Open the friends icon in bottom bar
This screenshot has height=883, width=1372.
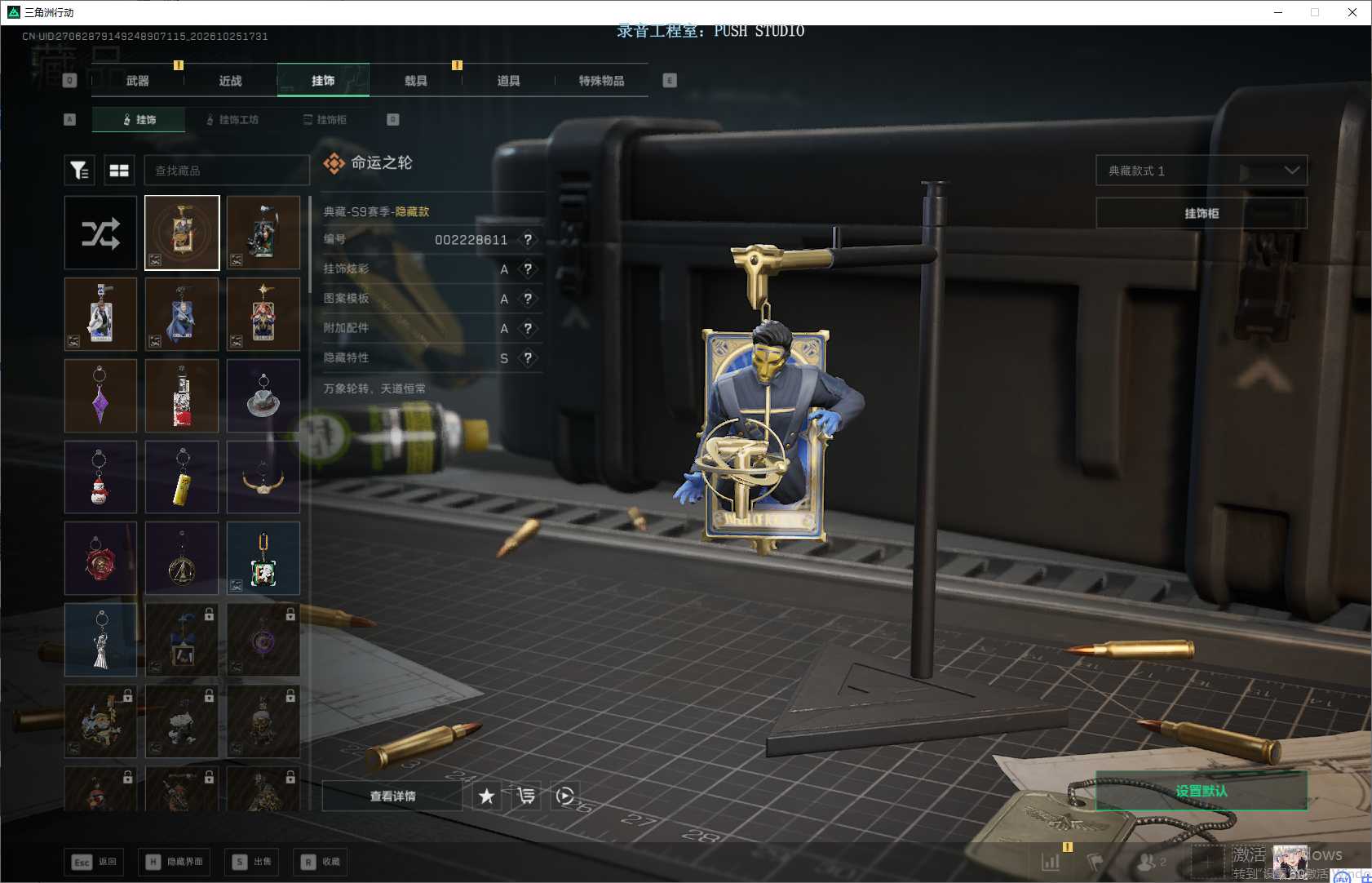(1149, 861)
